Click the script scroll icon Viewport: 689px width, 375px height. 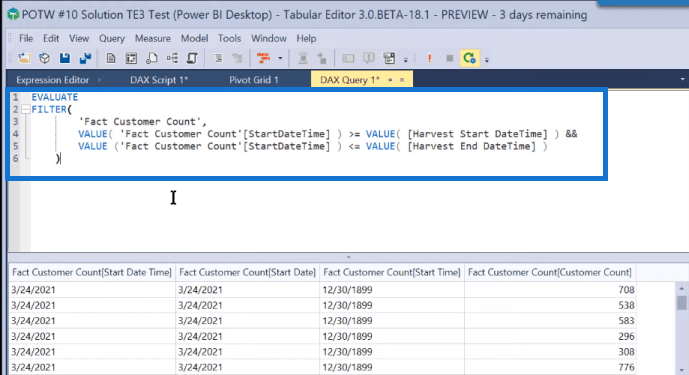click(x=192, y=58)
